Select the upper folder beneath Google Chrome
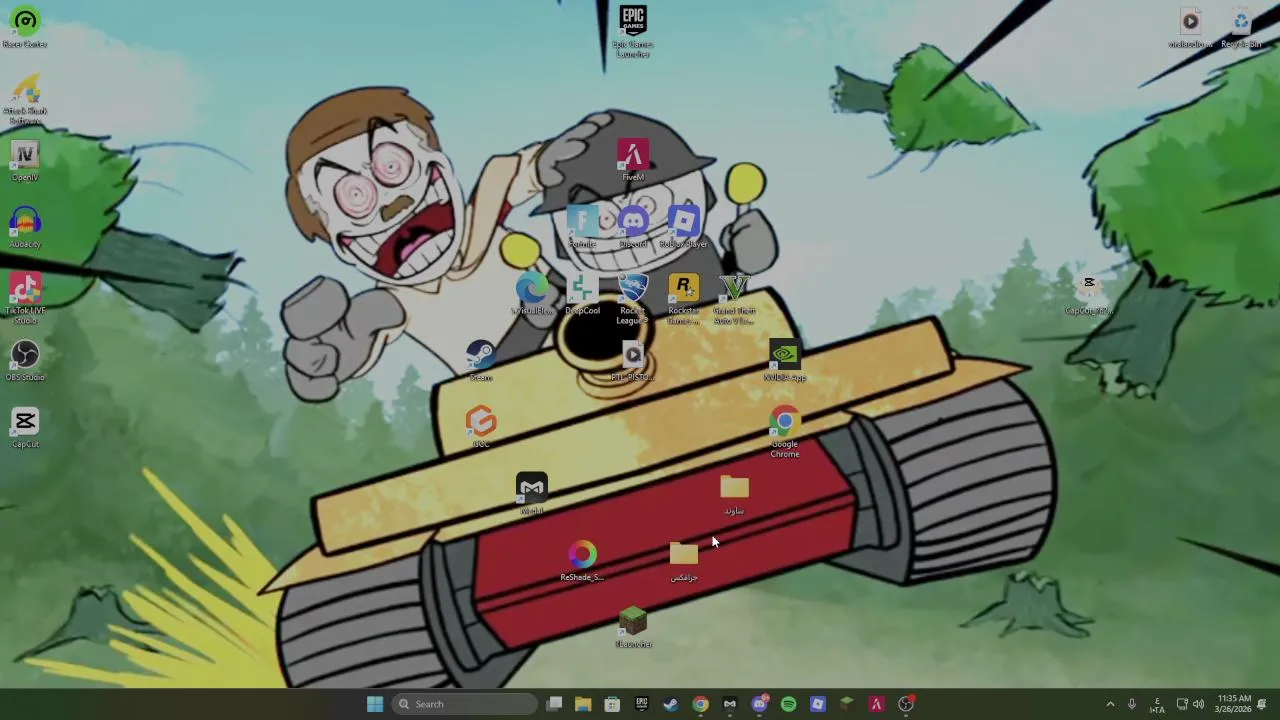Image resolution: width=1280 pixels, height=720 pixels. [734, 495]
